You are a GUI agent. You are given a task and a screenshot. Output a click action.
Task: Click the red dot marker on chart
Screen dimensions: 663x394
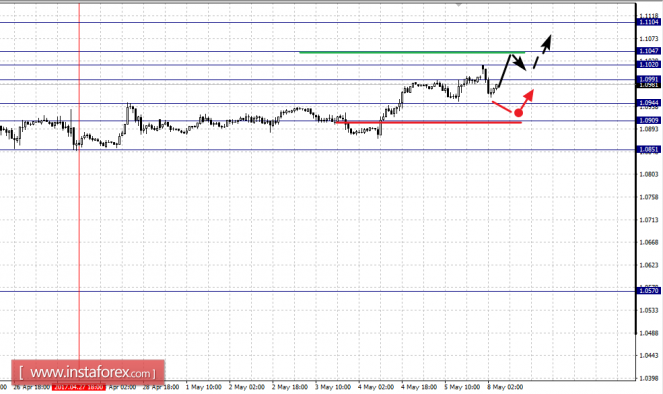[x=518, y=113]
